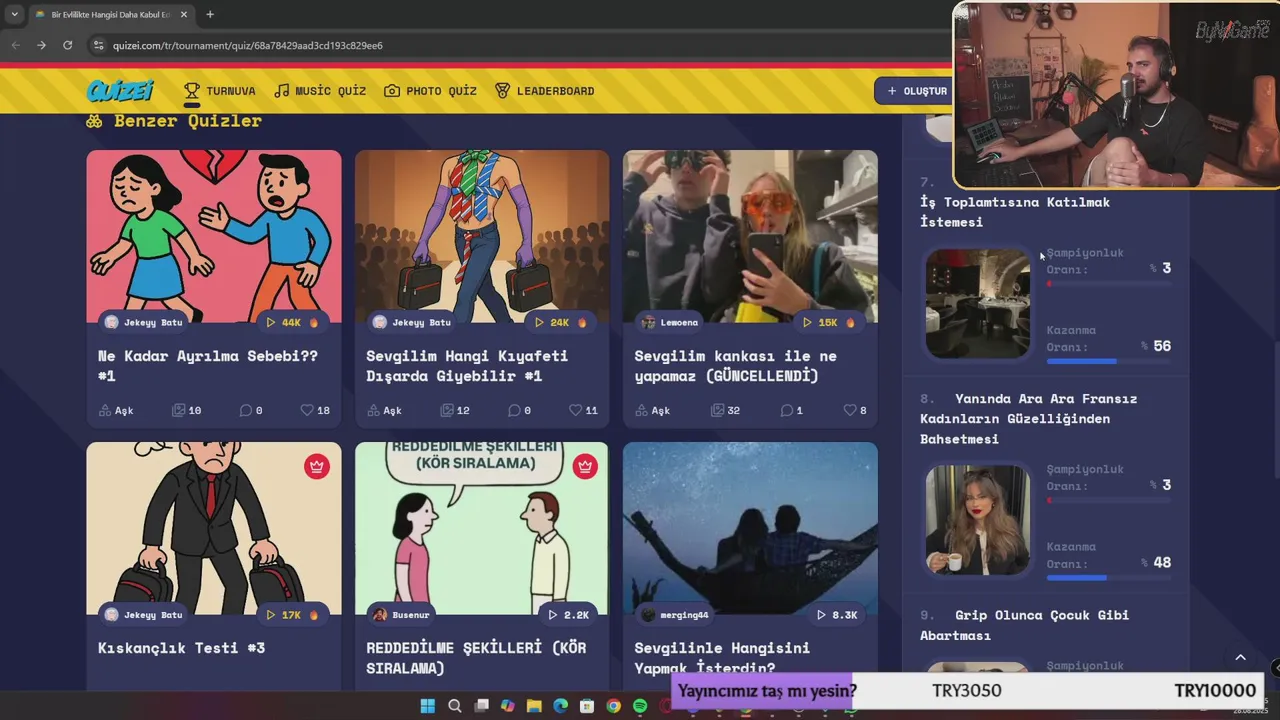Click play count 17K on Kıskançlık Testi card
This screenshot has height=720, width=1280.
292,615
